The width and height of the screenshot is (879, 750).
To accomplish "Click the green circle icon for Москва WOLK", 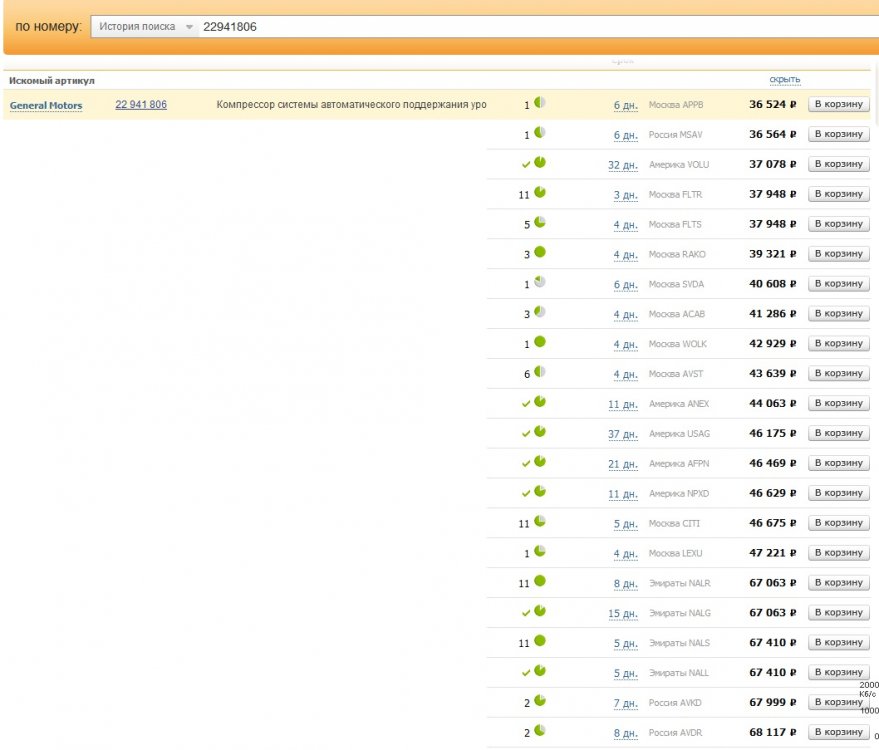I will coord(540,342).
